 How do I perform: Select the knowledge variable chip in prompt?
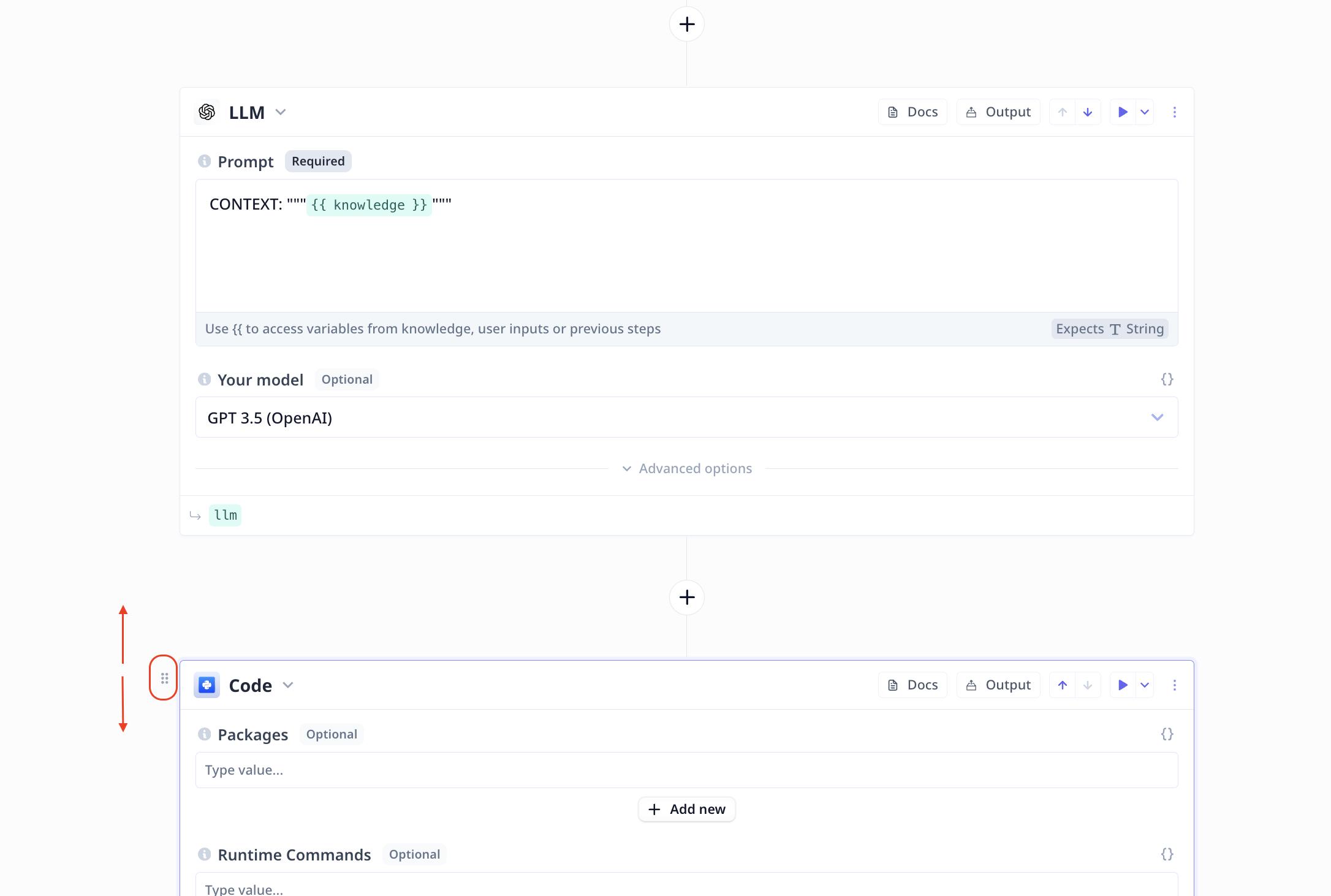[x=369, y=205]
